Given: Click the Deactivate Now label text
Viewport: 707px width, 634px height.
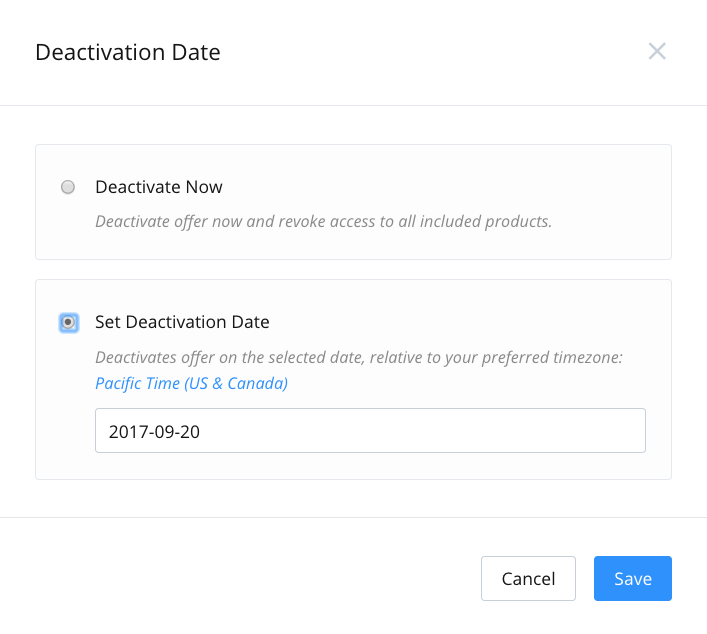Looking at the screenshot, I should click(x=159, y=187).
